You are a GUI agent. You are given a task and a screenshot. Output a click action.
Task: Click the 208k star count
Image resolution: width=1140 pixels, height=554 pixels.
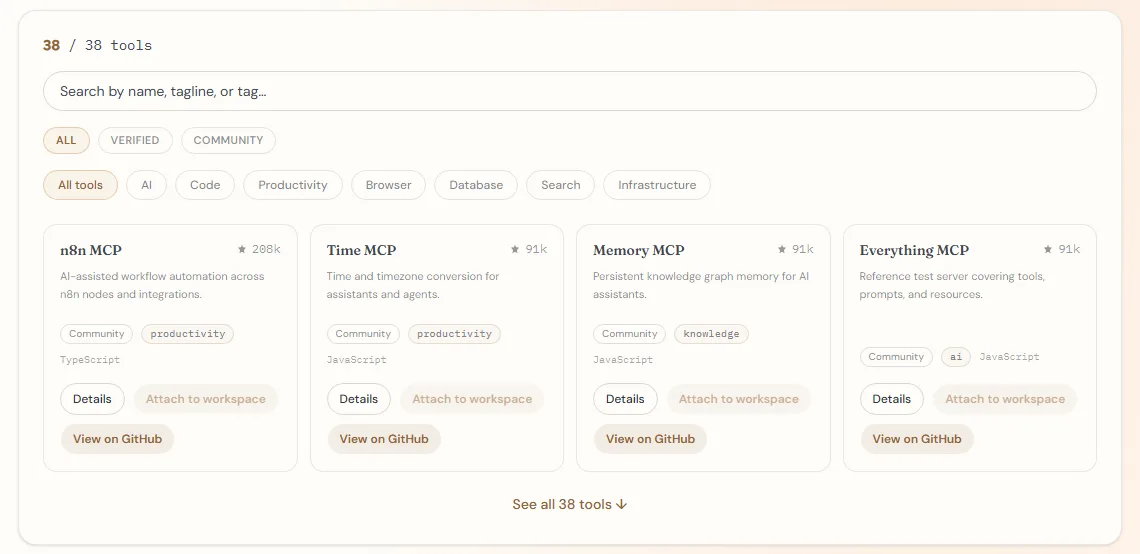point(266,249)
